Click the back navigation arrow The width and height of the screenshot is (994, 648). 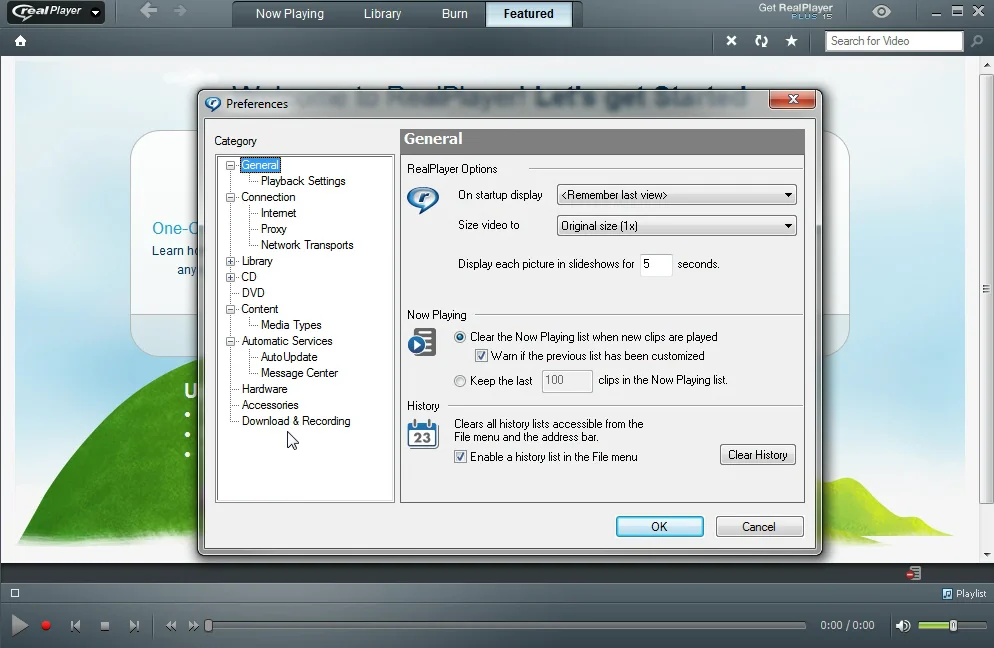[148, 11]
